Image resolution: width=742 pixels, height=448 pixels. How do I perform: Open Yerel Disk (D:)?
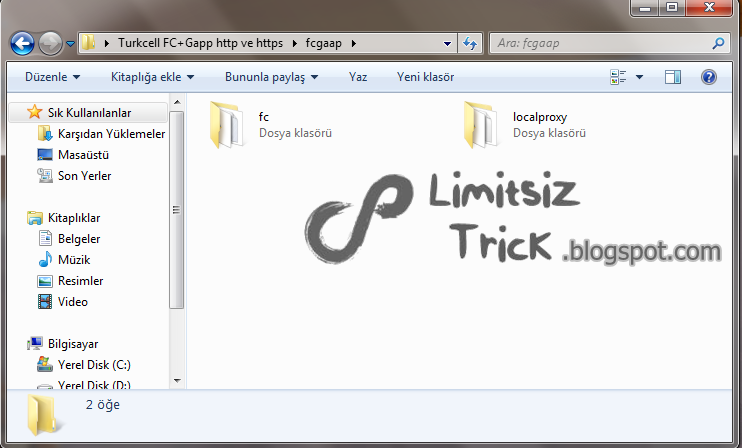(x=94, y=385)
